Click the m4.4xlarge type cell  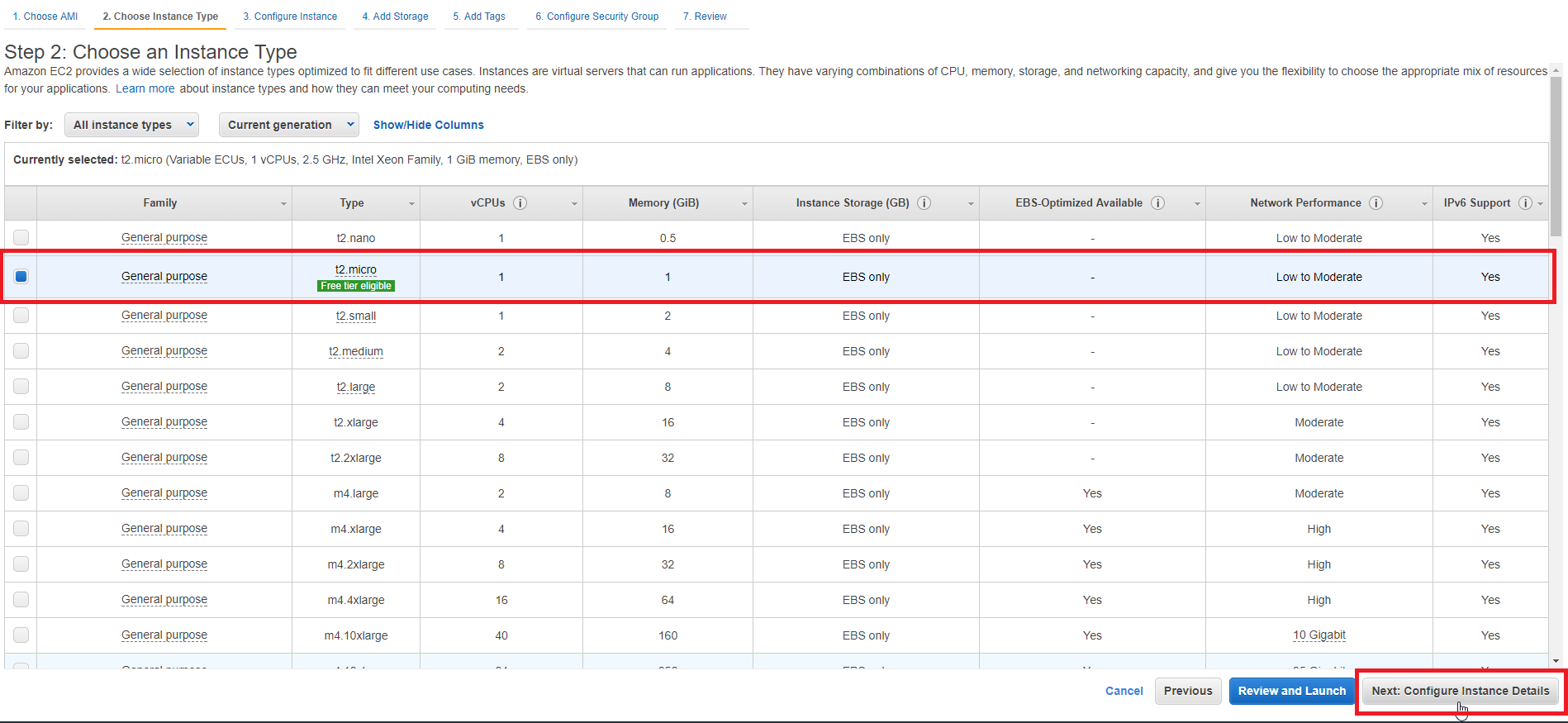[356, 600]
